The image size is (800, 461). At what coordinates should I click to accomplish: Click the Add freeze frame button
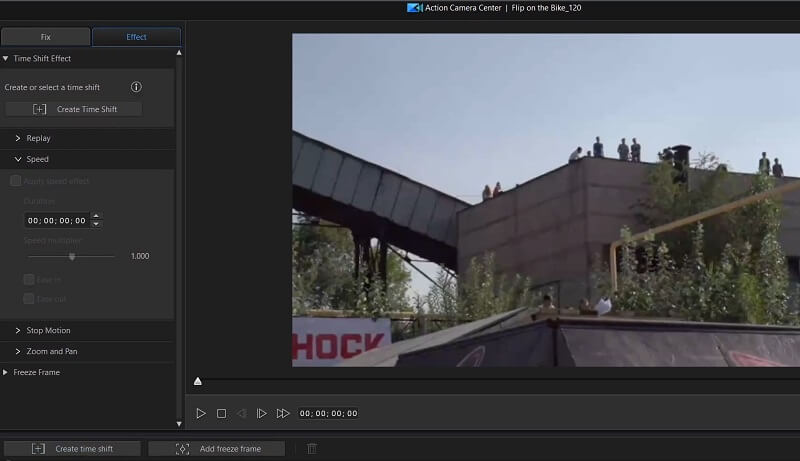point(217,449)
